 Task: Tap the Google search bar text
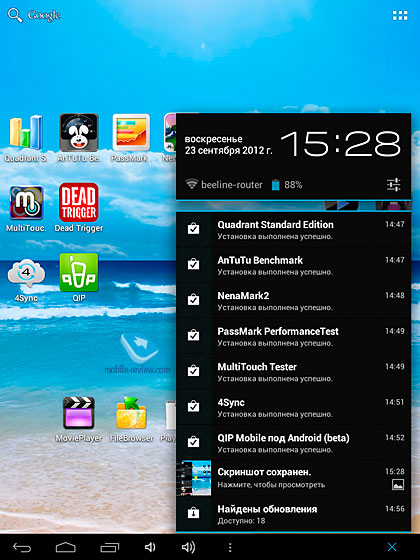click(x=44, y=15)
